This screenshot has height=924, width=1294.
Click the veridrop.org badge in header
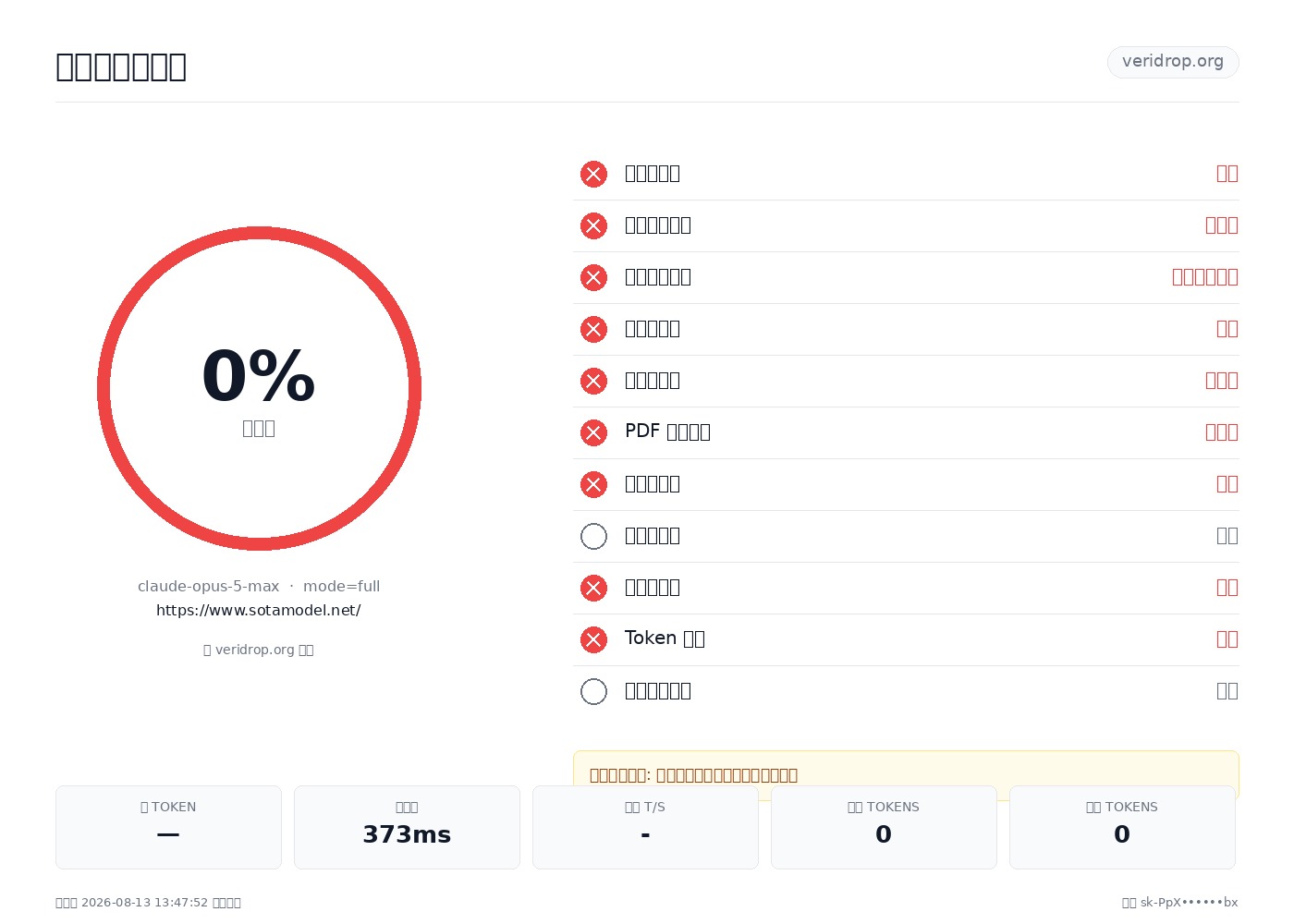(1173, 62)
